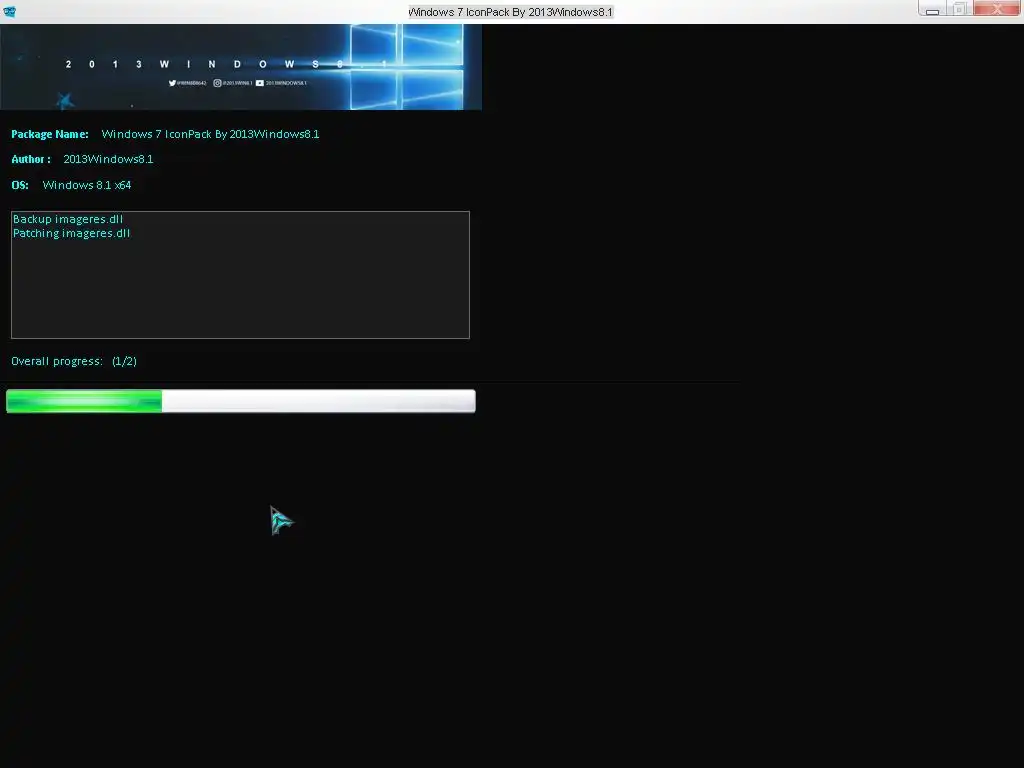Click the 2013 Windows 8.1 banner image
This screenshot has height=768, width=1024.
241,67
